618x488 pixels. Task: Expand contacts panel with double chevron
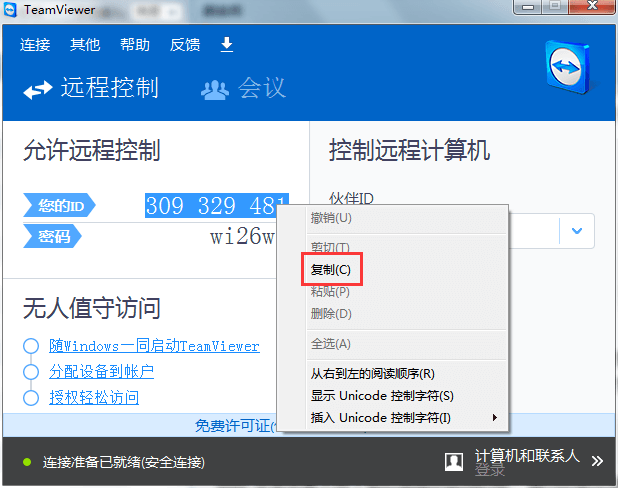click(597, 461)
